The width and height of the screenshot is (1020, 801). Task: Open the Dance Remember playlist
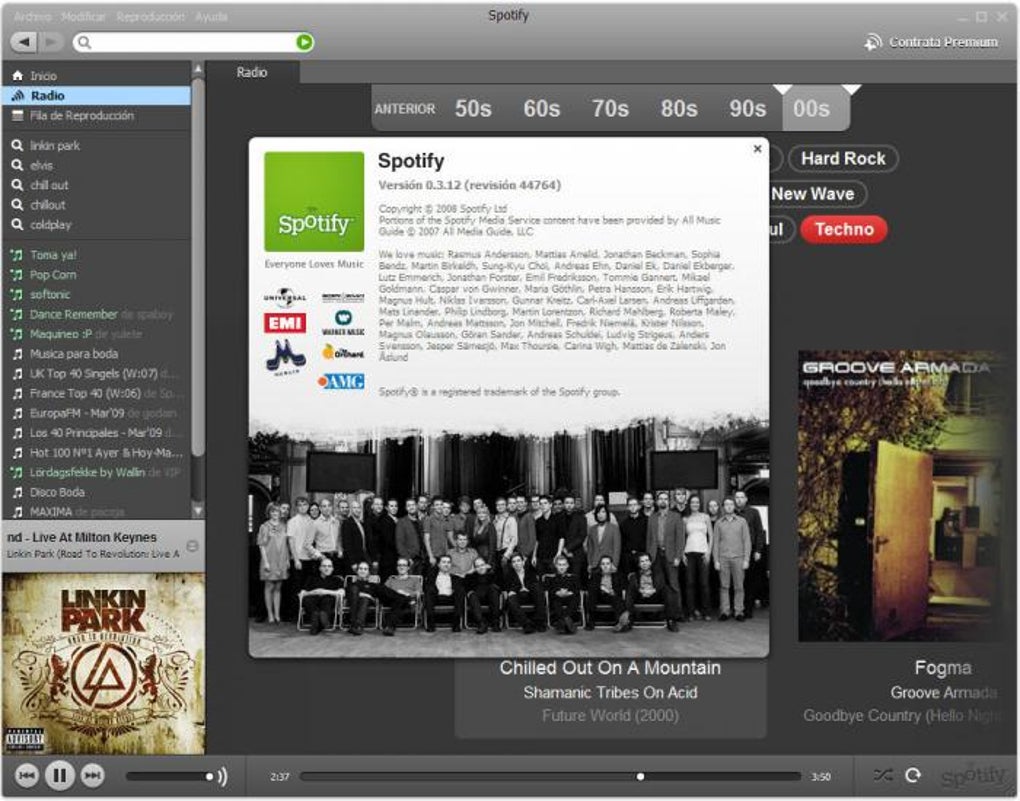97,314
